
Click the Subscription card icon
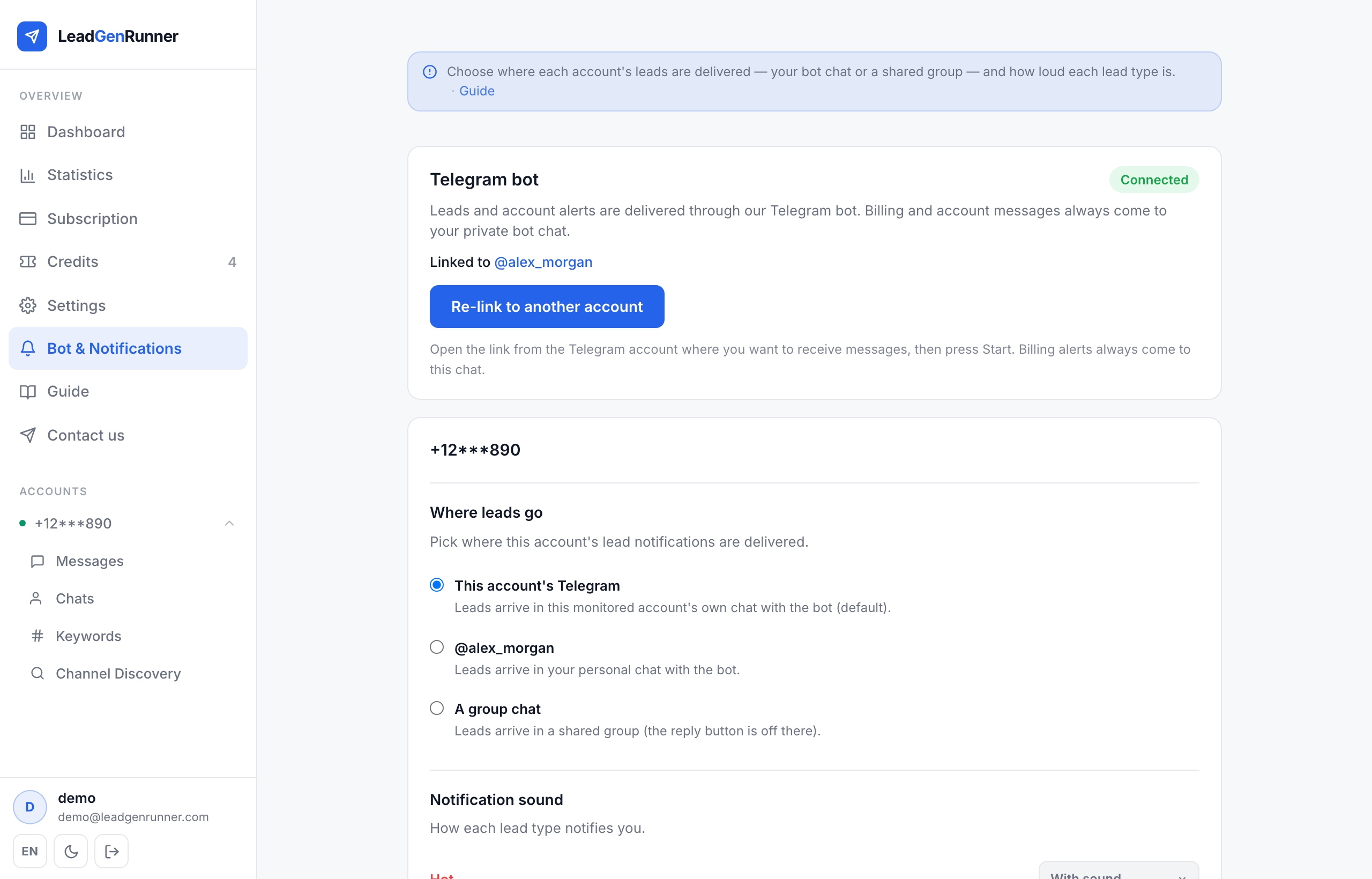pyautogui.click(x=28, y=219)
